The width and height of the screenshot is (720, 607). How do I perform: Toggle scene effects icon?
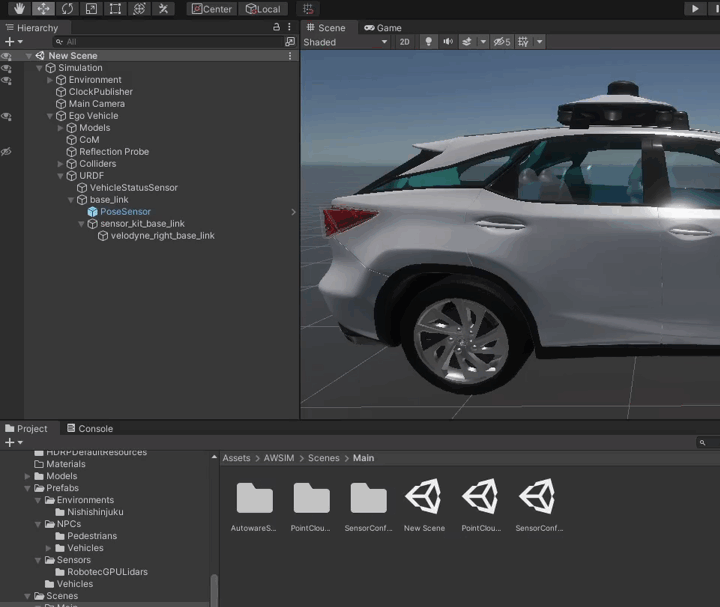(x=467, y=42)
